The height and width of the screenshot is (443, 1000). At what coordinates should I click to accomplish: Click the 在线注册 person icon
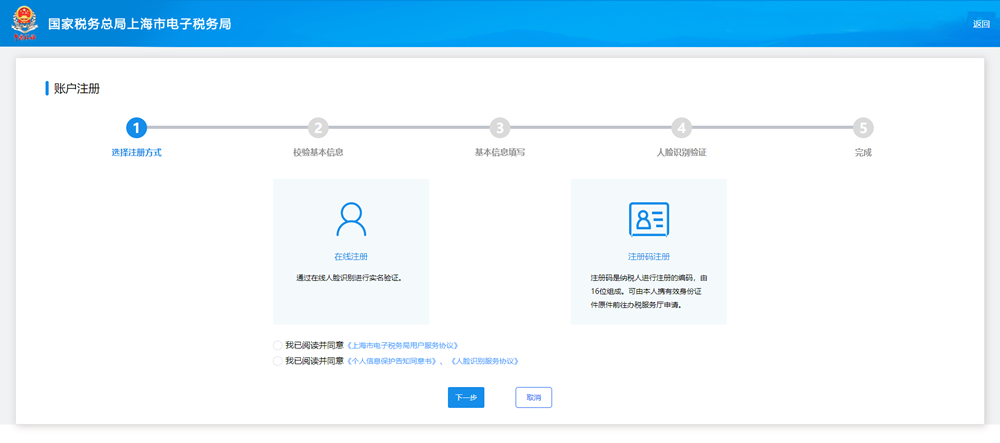351,218
